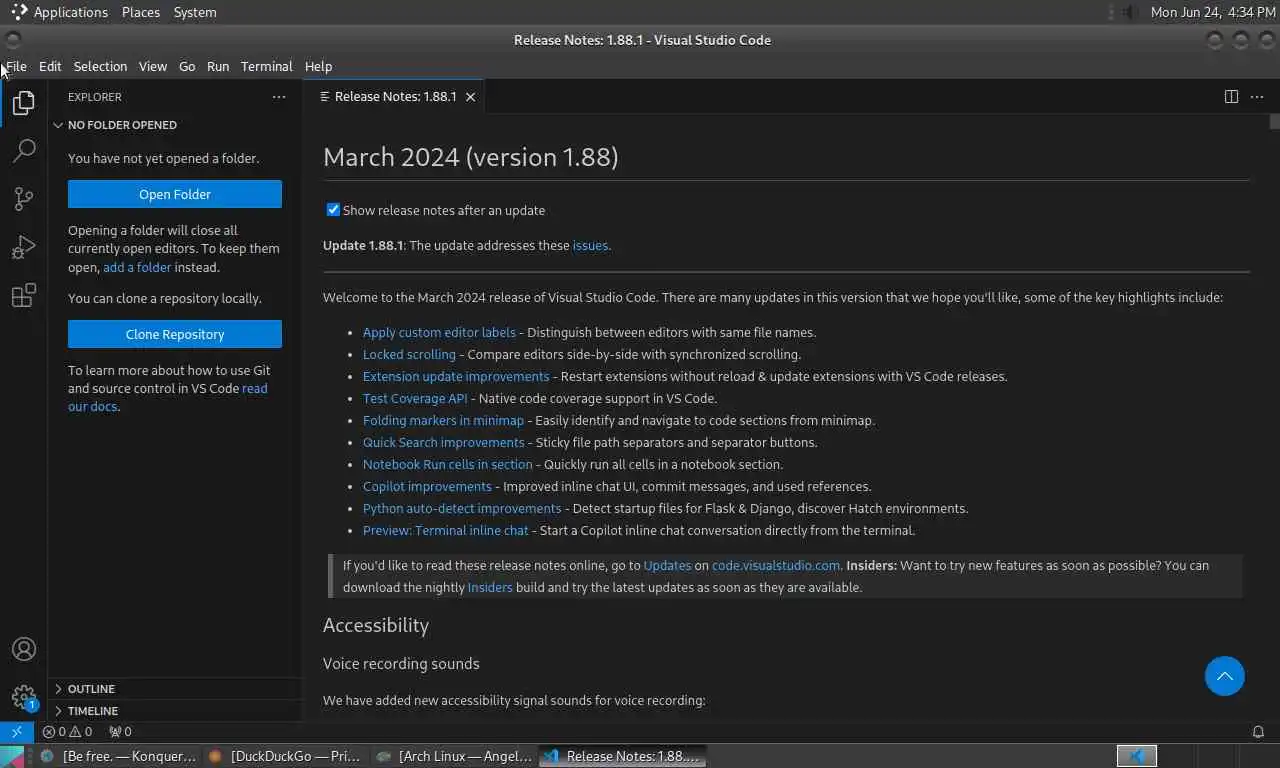Open Apply custom editor labels link
Viewport: 1280px width, 768px height.
(439, 332)
